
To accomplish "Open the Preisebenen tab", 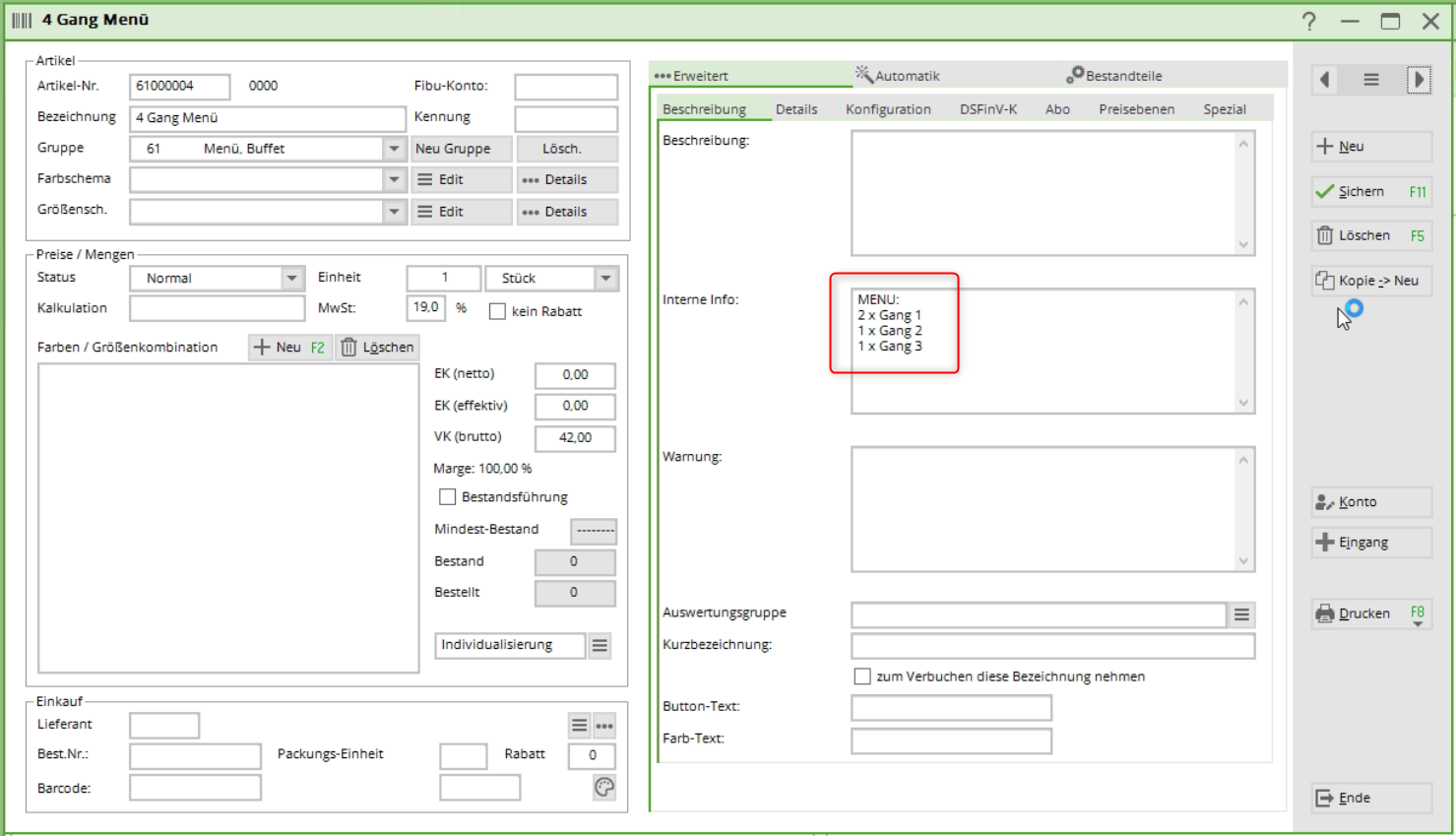I will [x=1136, y=109].
